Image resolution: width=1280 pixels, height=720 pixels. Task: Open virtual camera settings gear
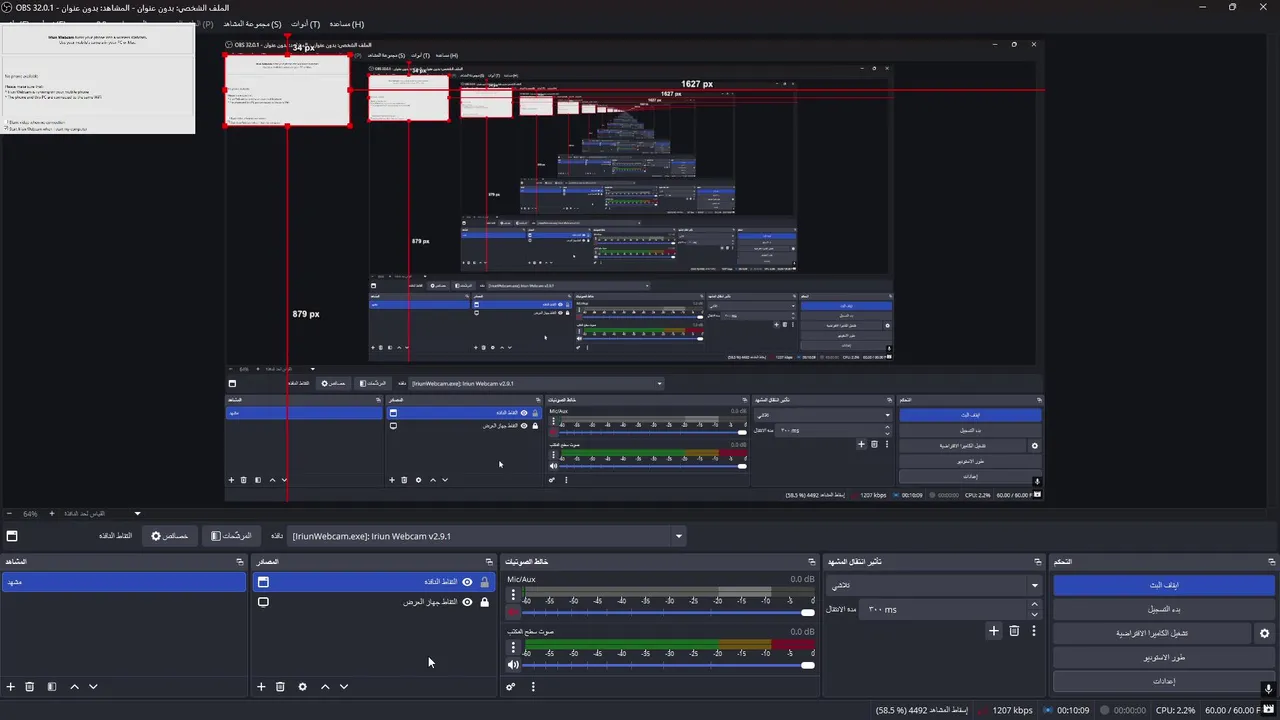tap(1264, 633)
